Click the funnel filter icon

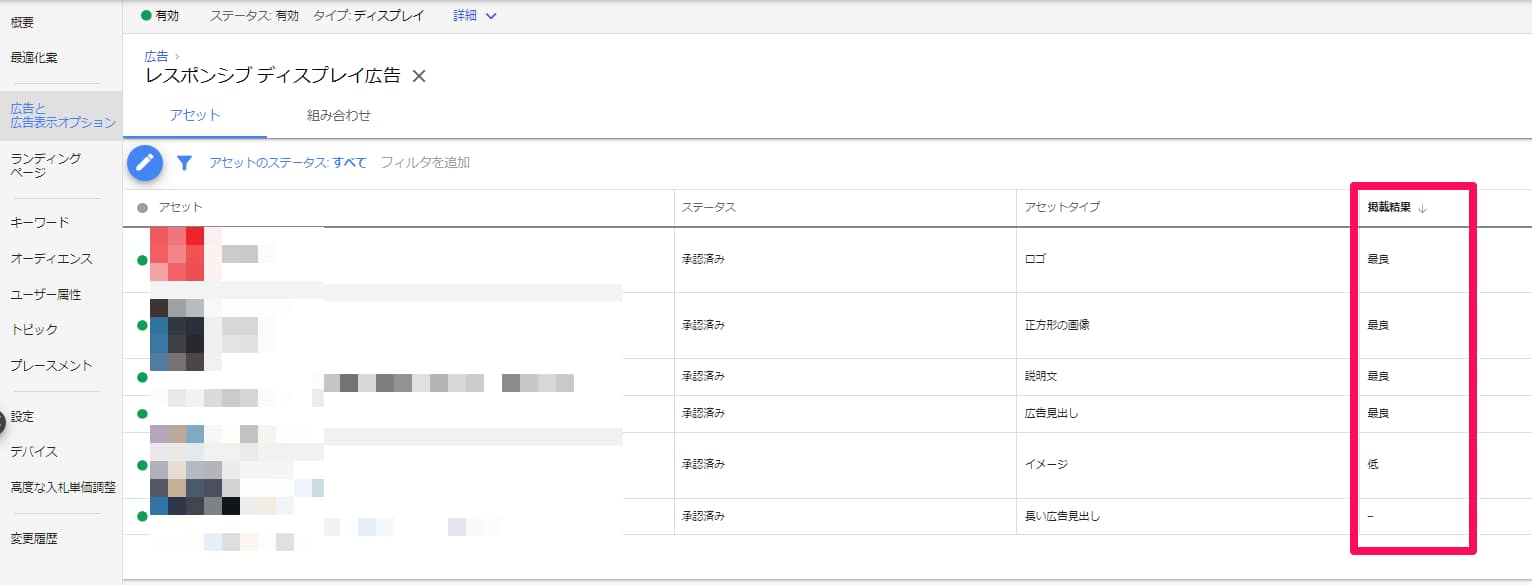click(x=184, y=163)
